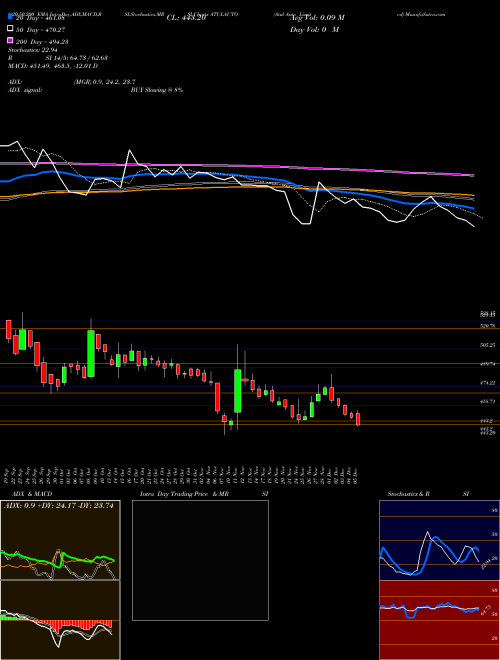Click the ADX '(MGR) 0.9, 24.2, 23.7' values
Screen dimensions: 500x660
pyautogui.click(x=105, y=82)
